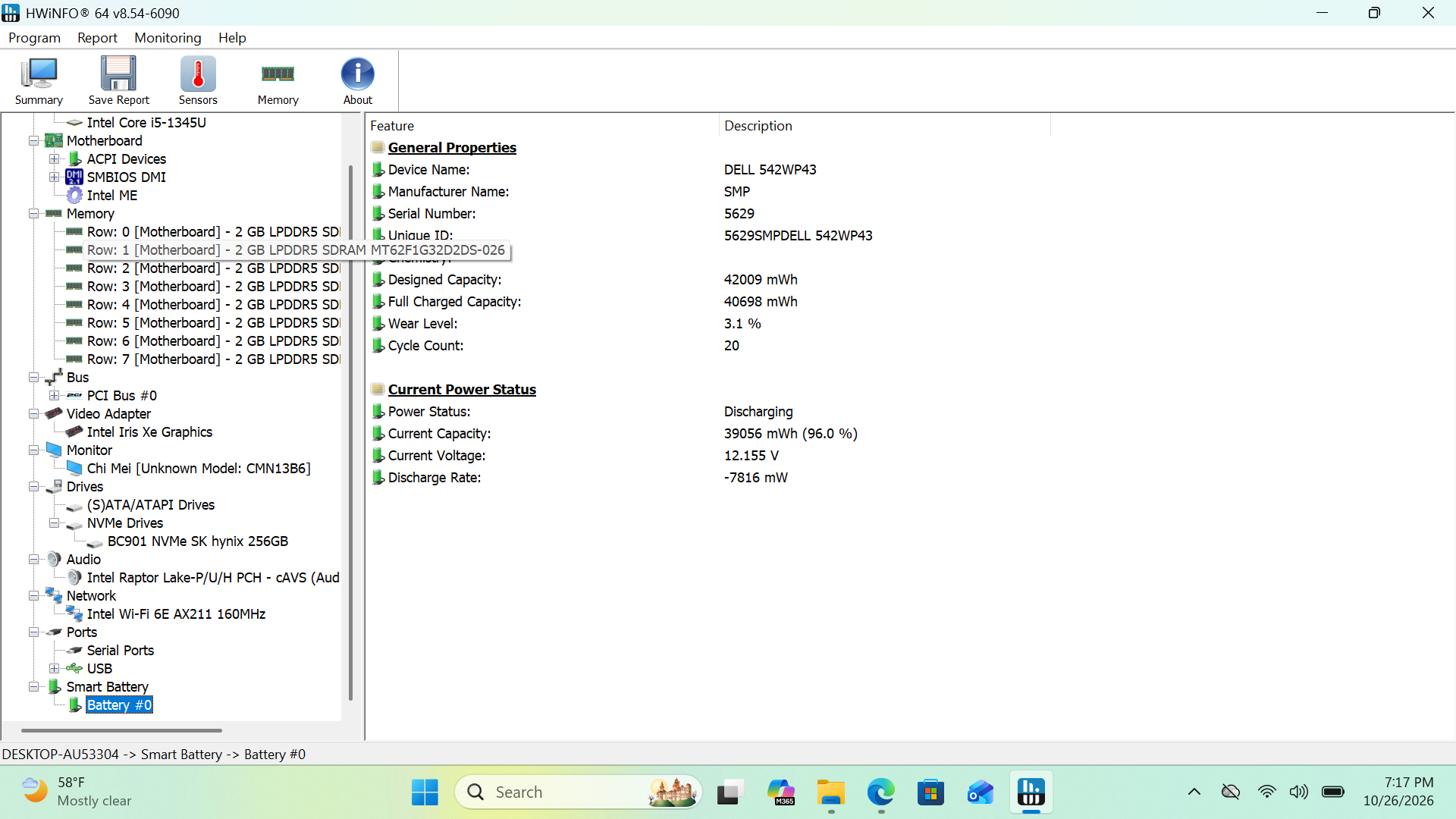Open Microsoft Edge from the taskbar

tap(880, 792)
